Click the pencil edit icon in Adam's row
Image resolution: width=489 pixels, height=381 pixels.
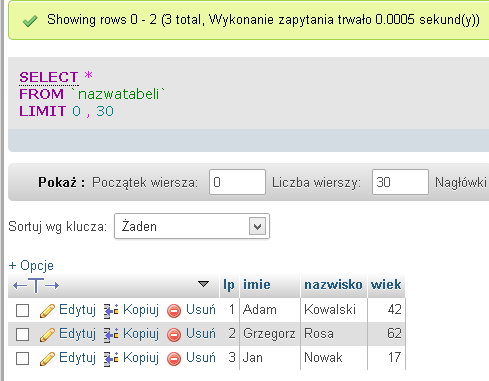[47, 311]
